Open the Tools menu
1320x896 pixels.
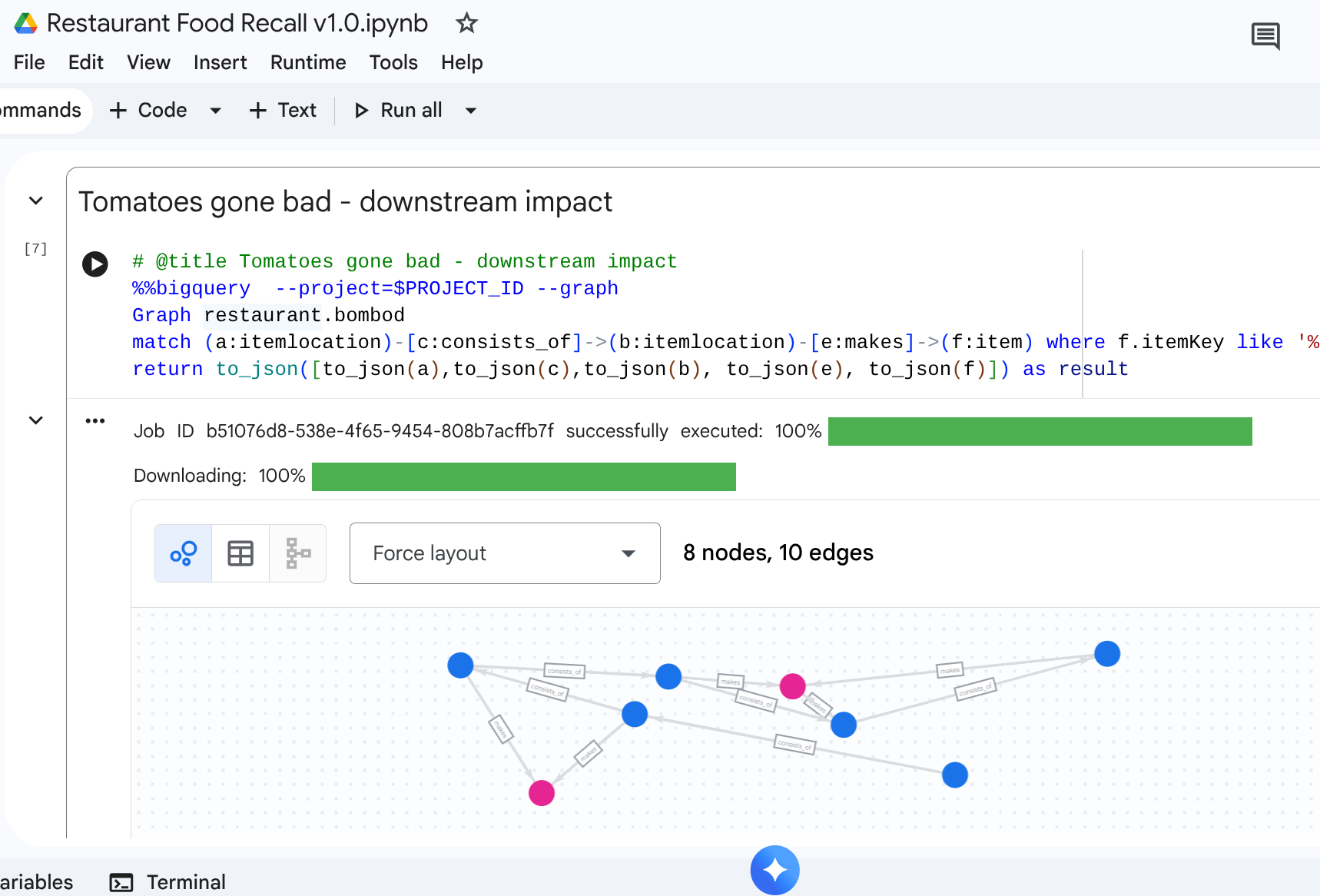point(393,62)
